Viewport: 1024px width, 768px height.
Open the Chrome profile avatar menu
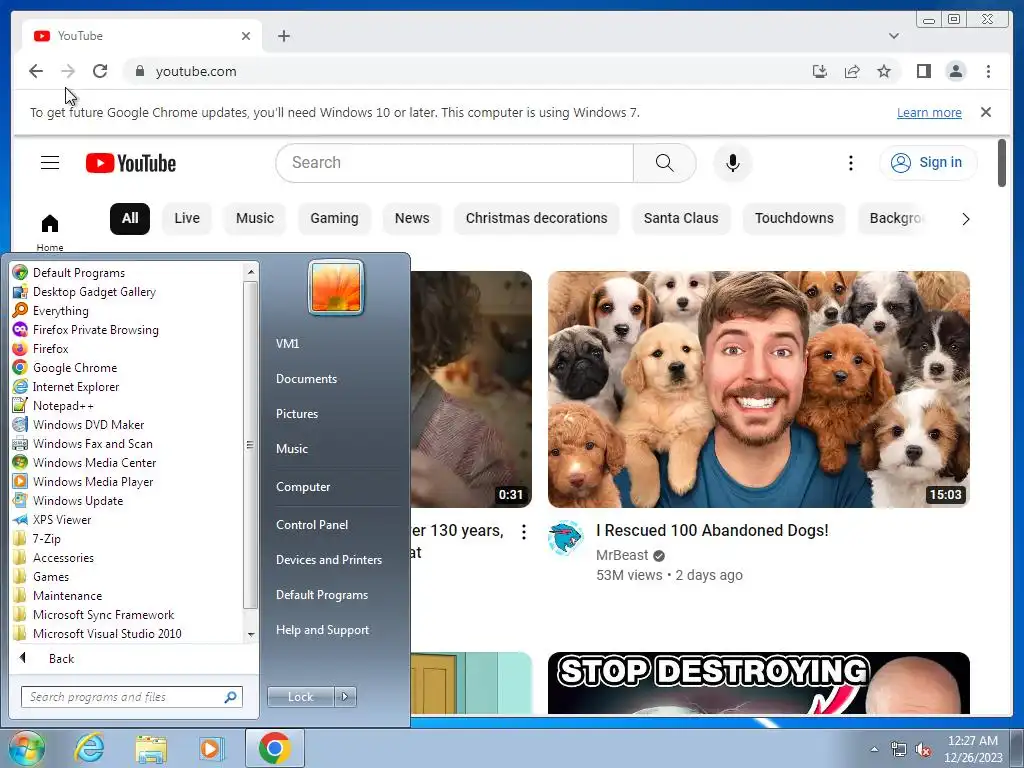tap(955, 71)
